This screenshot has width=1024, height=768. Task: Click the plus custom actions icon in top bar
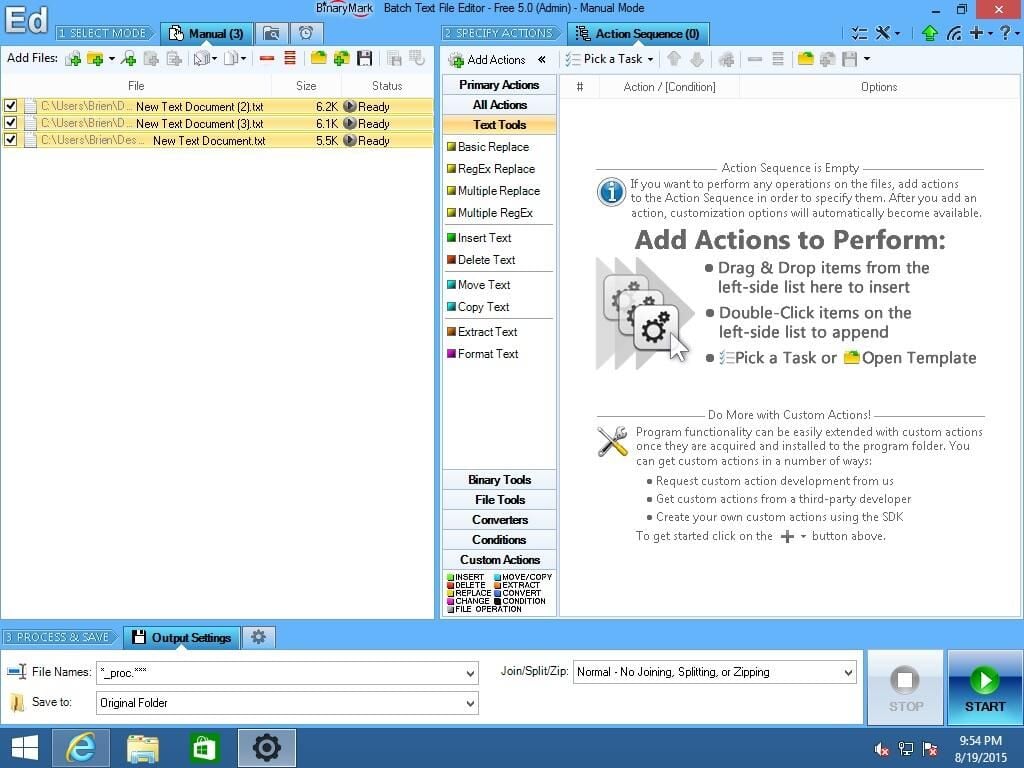[x=977, y=33]
